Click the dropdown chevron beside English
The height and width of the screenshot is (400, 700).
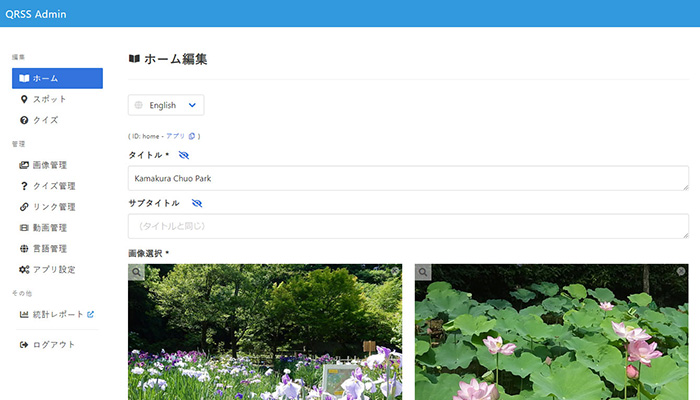pyautogui.click(x=192, y=105)
